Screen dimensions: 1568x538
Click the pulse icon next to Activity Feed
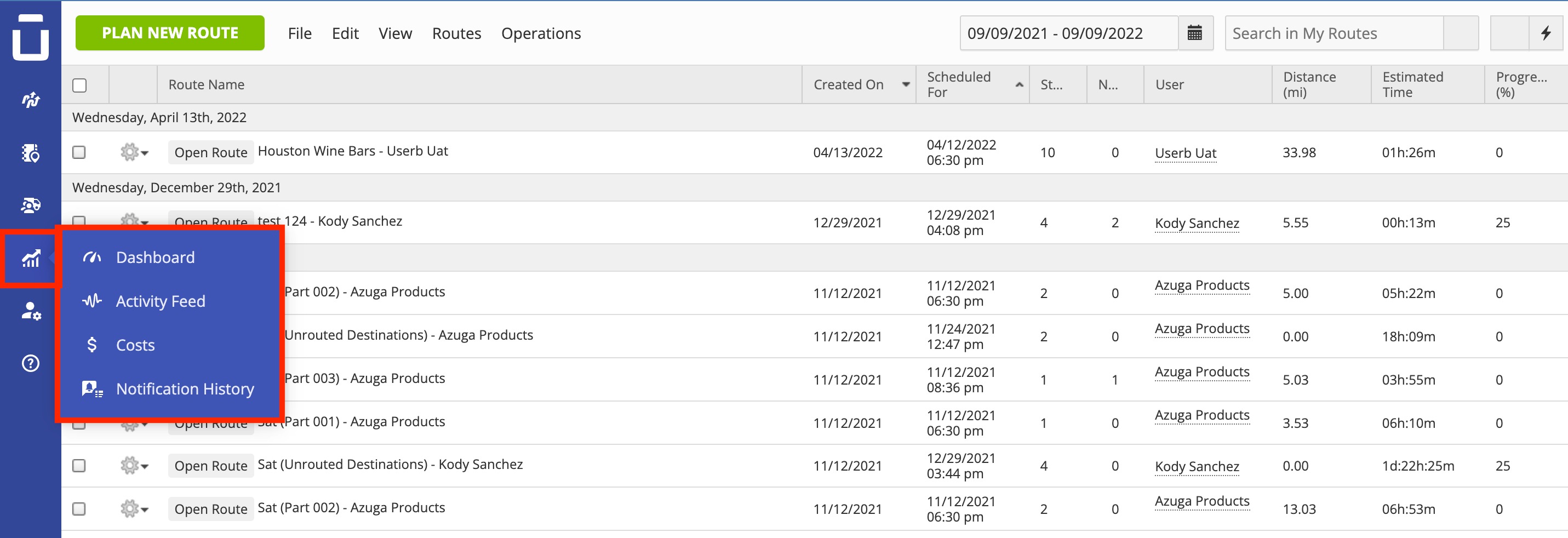coord(92,301)
